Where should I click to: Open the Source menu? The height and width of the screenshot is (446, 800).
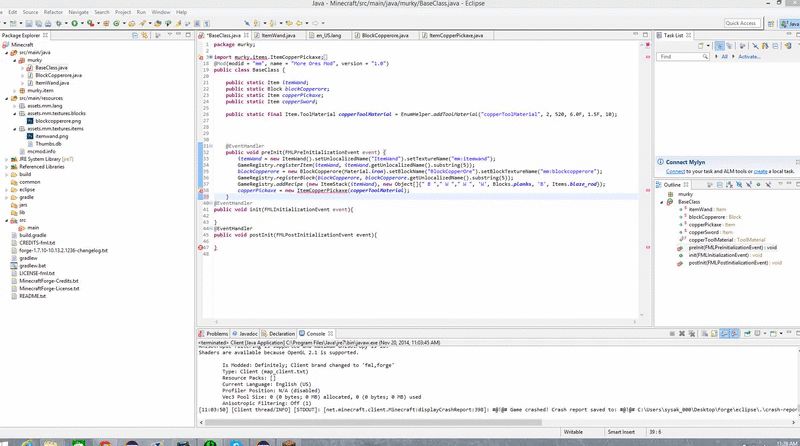pyautogui.click(x=30, y=12)
